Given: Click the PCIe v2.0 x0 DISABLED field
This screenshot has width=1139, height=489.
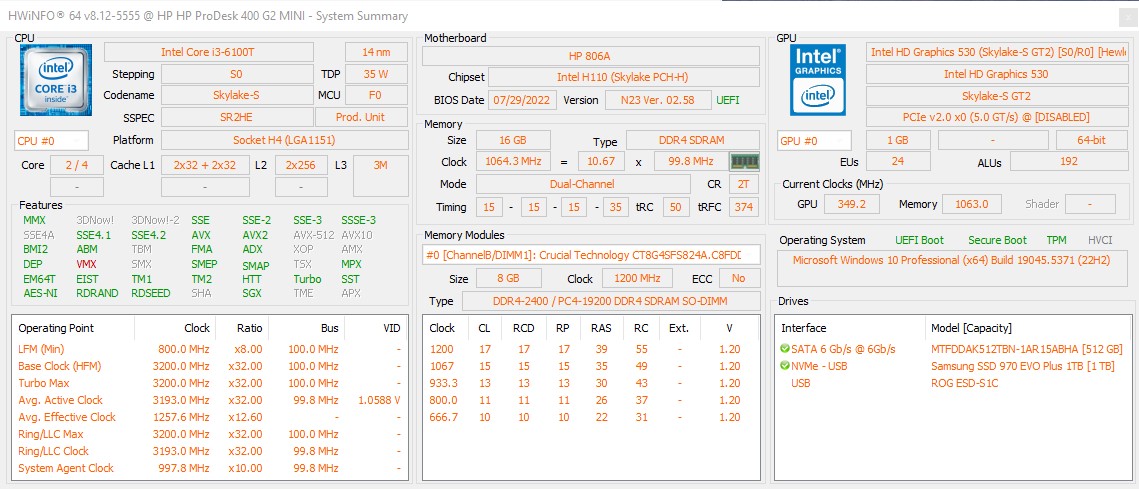Looking at the screenshot, I should coord(997,117).
